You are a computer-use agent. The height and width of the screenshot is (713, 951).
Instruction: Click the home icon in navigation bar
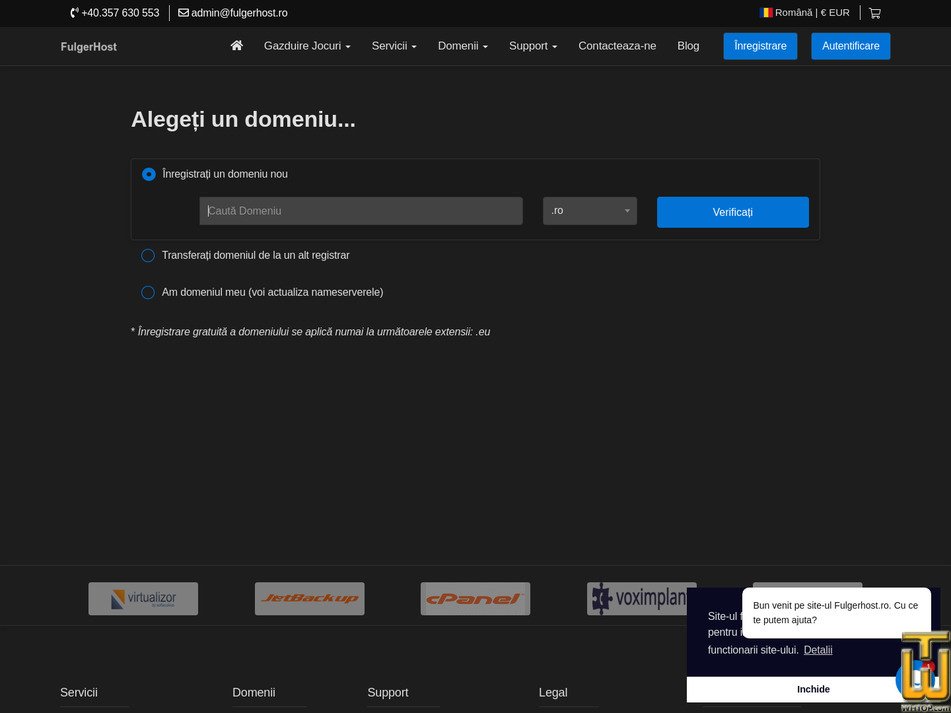(236, 45)
